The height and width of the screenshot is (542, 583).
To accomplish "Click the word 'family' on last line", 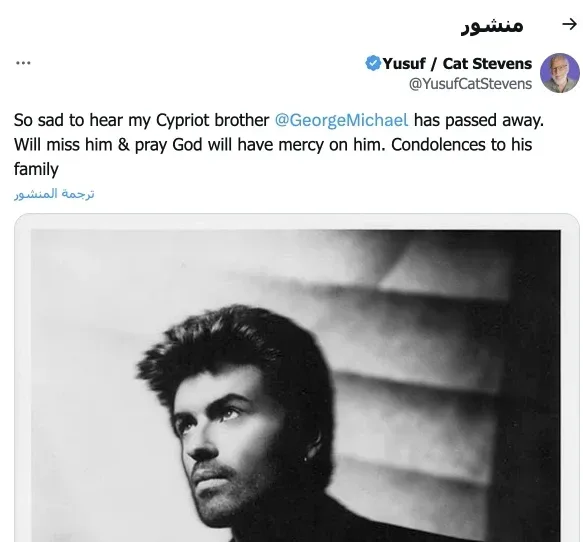I will (36, 169).
